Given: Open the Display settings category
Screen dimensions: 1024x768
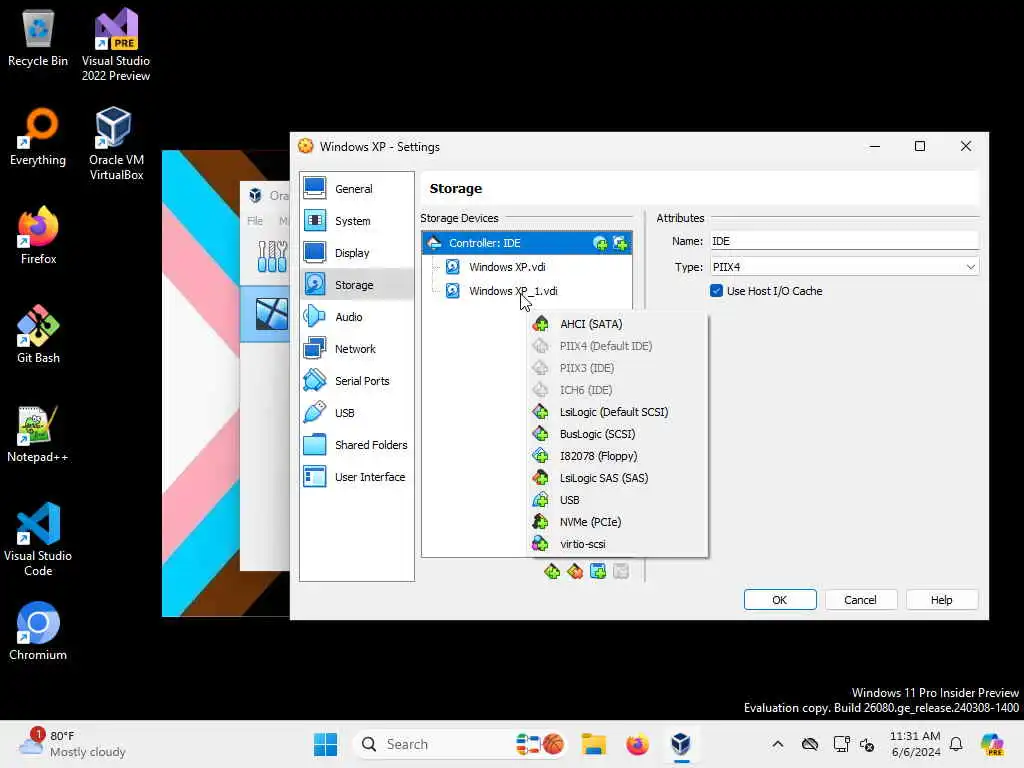Looking at the screenshot, I should 357,253.
